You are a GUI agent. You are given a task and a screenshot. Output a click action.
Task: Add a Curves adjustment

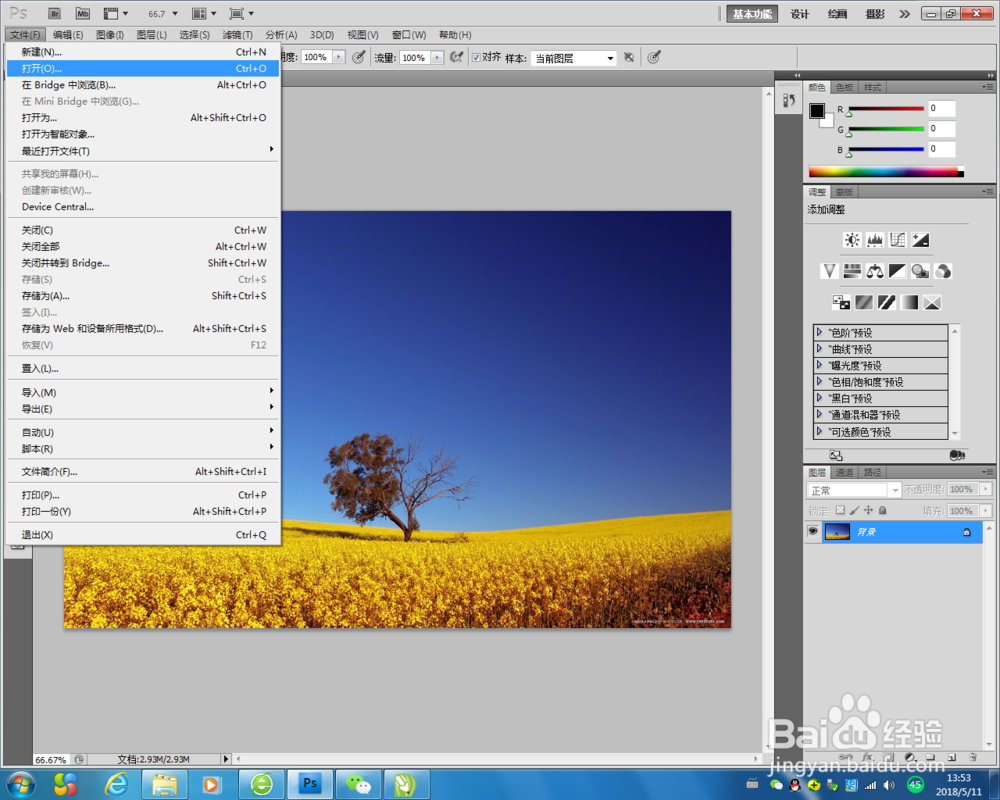(897, 240)
